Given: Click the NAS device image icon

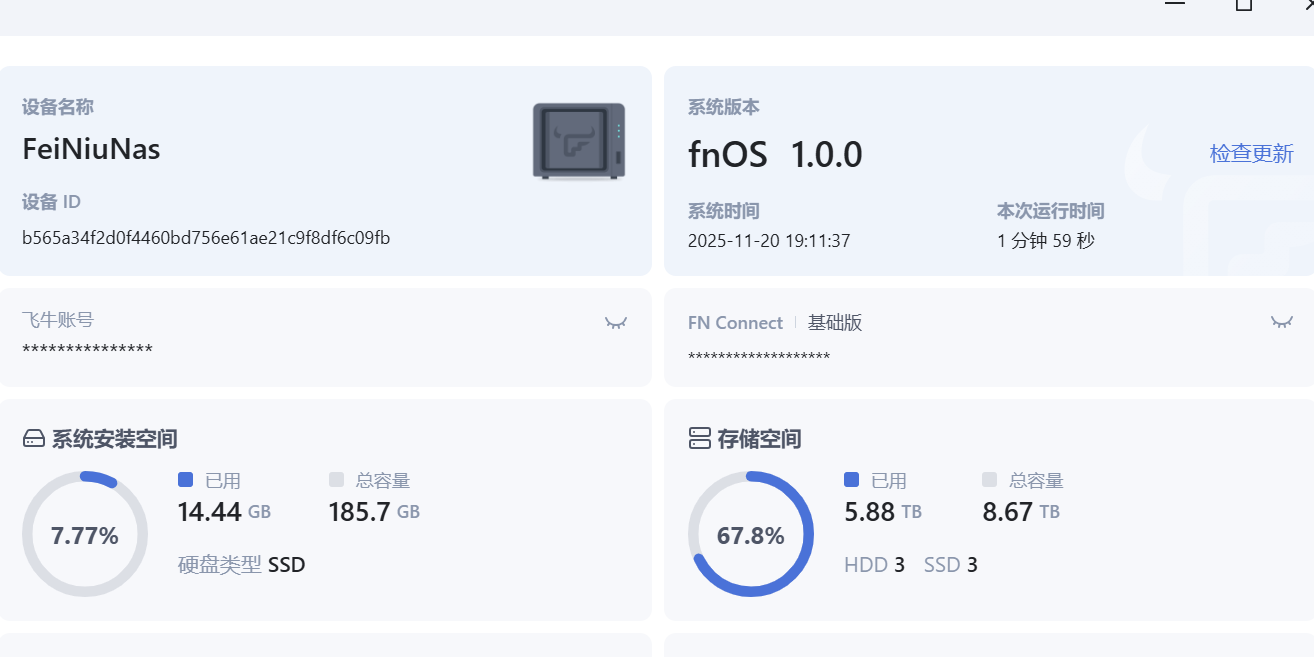Looking at the screenshot, I should 579,141.
